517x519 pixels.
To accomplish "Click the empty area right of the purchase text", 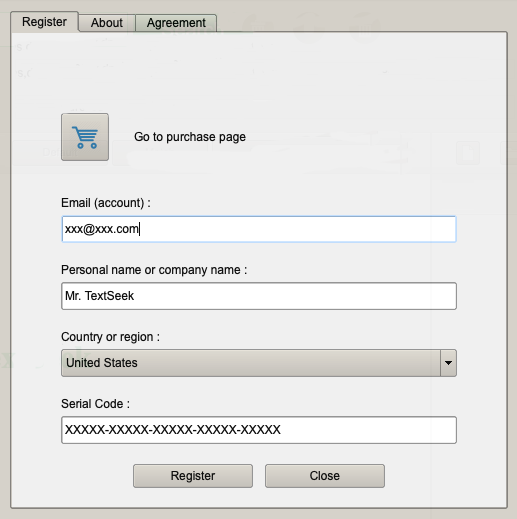I will coord(350,137).
